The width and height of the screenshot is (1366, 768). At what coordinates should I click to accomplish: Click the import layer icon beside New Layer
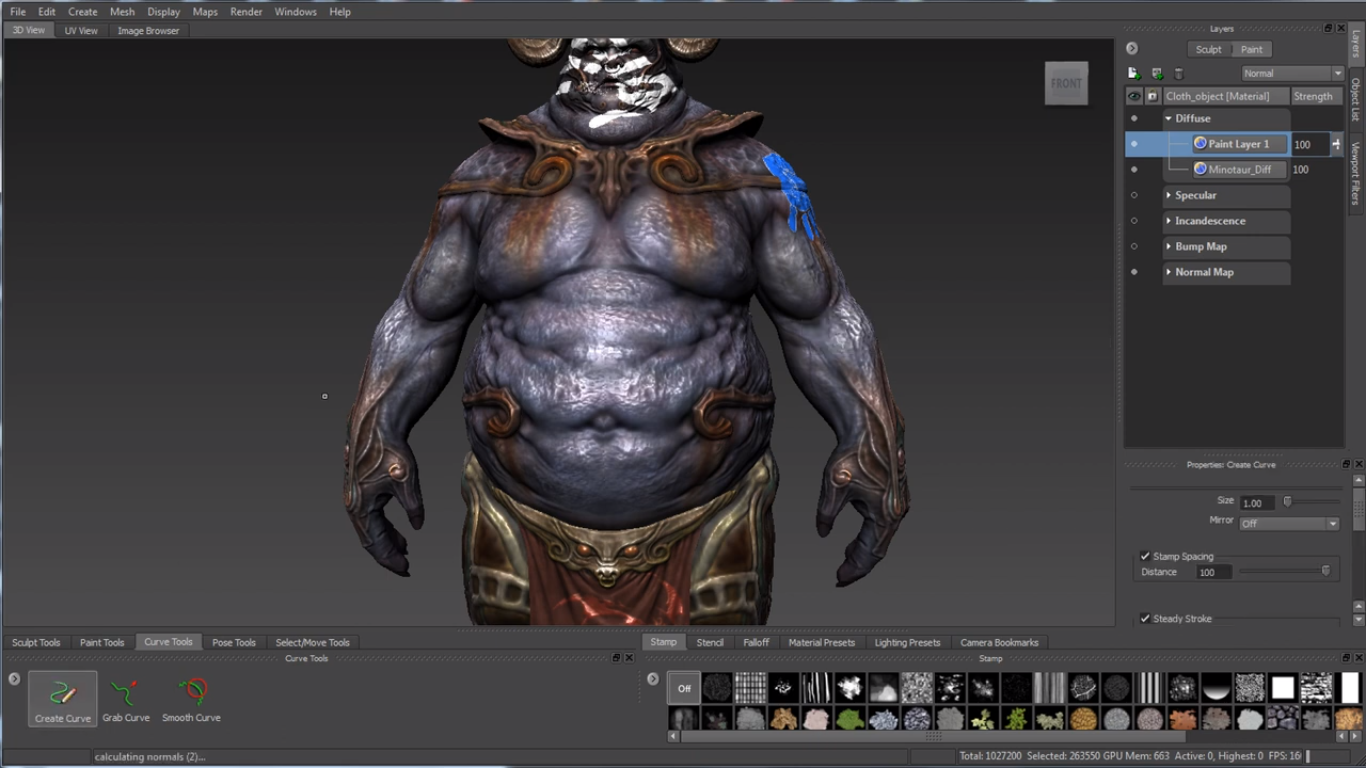click(x=1157, y=73)
